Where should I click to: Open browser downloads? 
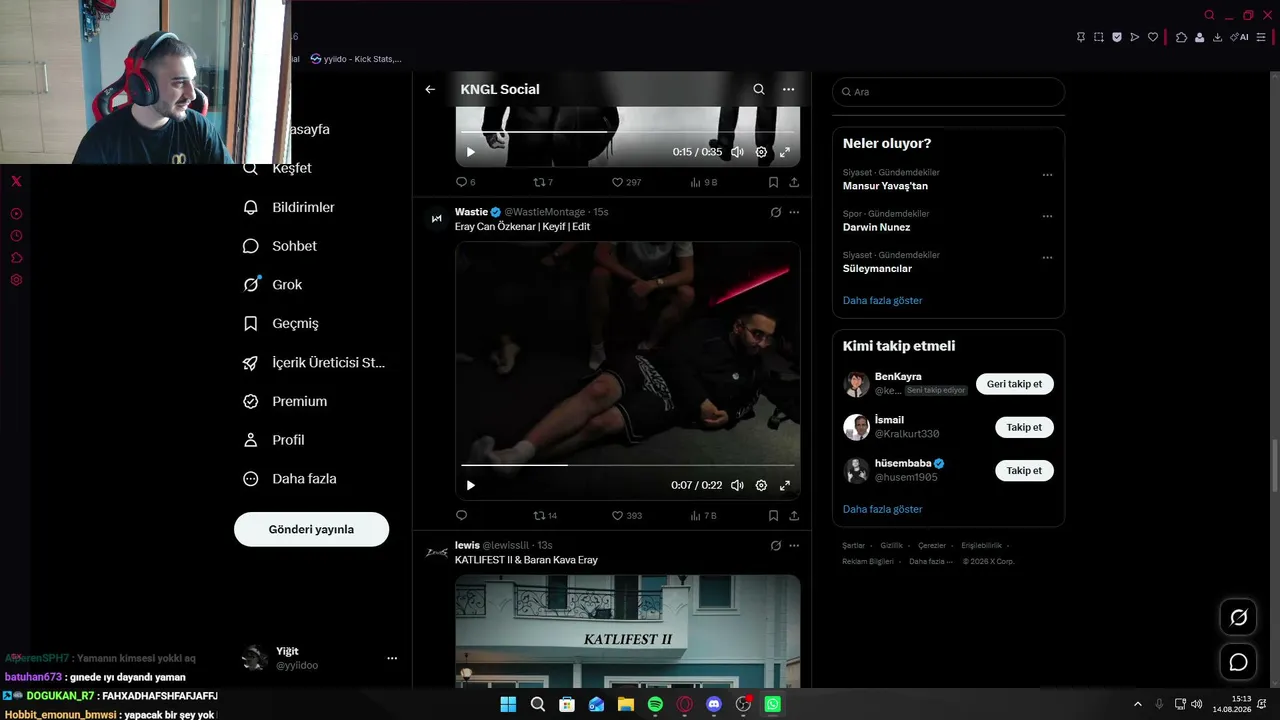point(1217,37)
